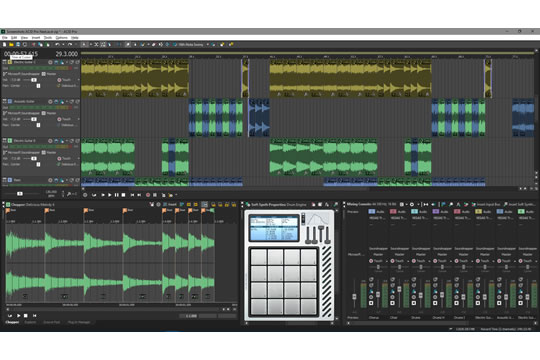Image resolution: width=540 pixels, height=360 pixels.
Task: Click the Save project toolbar icon
Action: 18,44
